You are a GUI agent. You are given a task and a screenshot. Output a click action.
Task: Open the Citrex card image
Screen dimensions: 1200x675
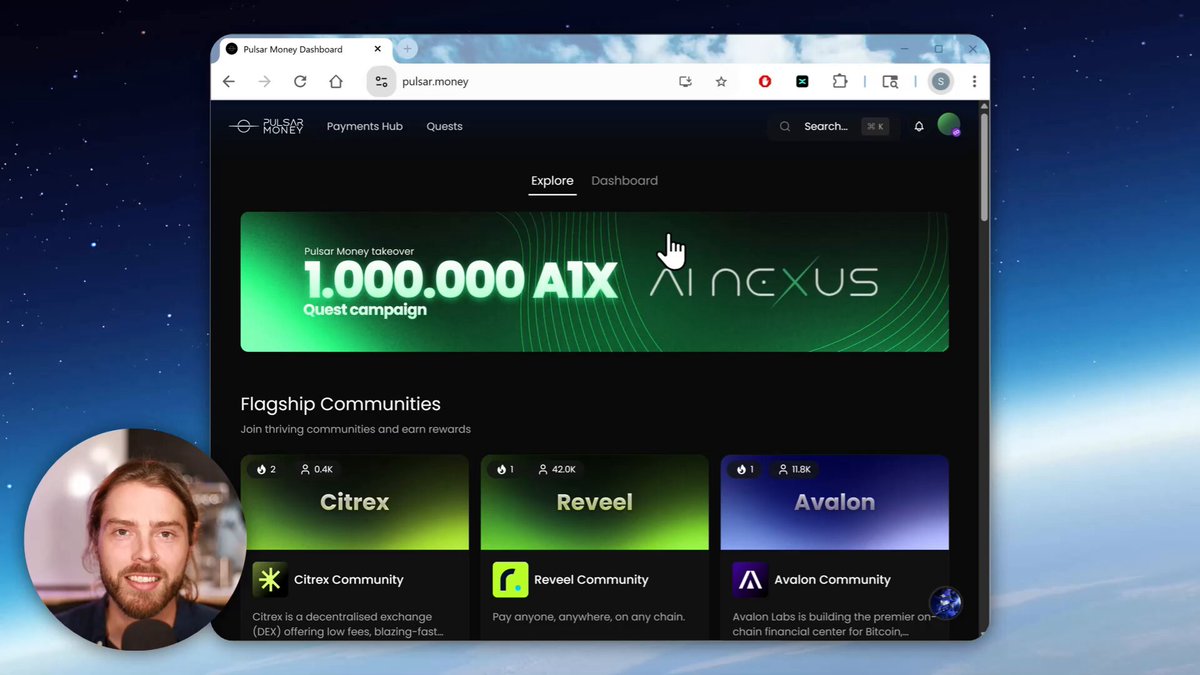coord(354,502)
